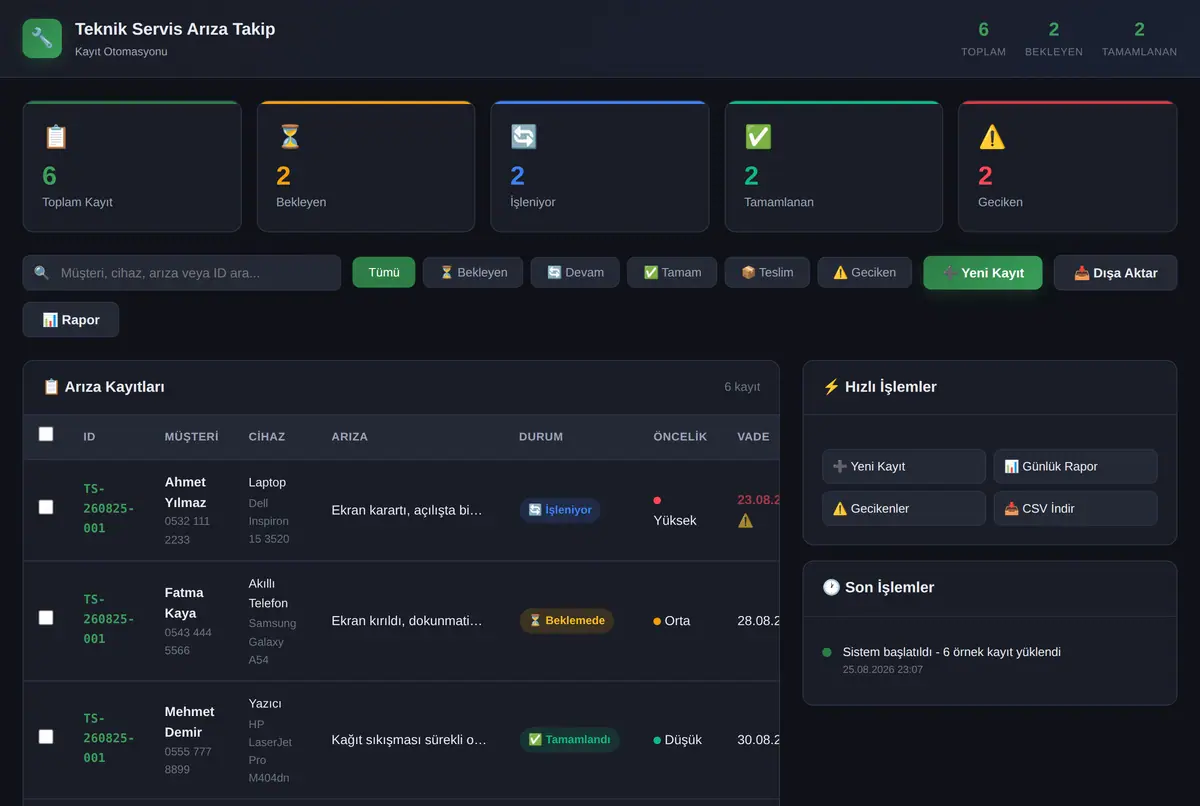
Task: Click the overdue warning icon under date 23.08
Action: click(x=745, y=521)
